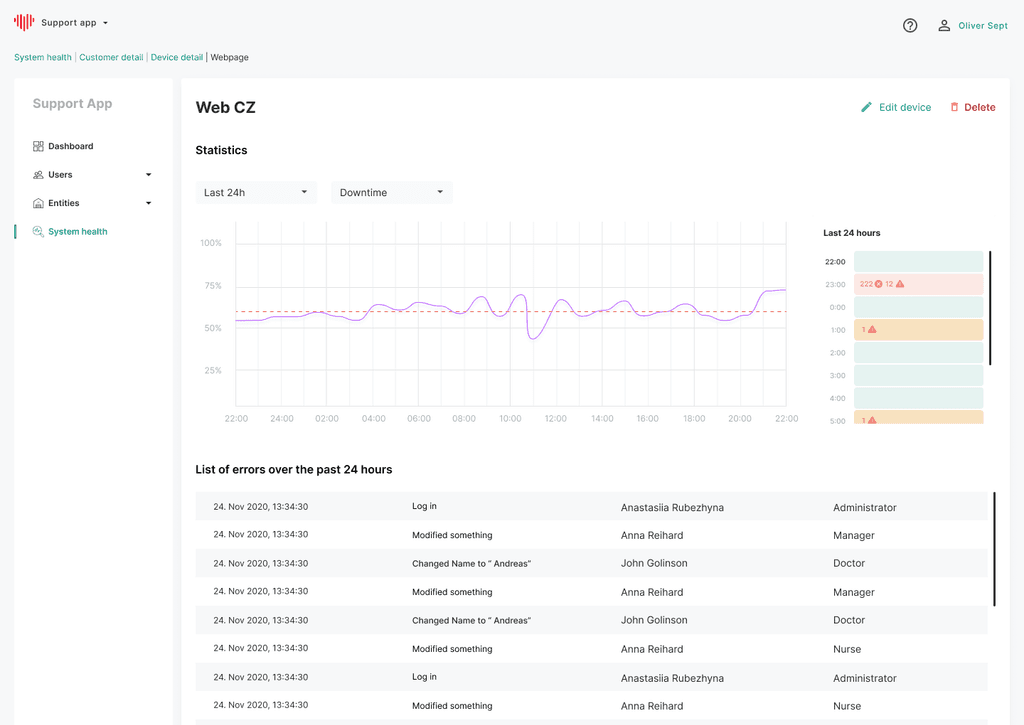Screen dimensions: 1024x725
Task: Click first Anastasiia Rubezhyna name cell
Action: (x=672, y=508)
